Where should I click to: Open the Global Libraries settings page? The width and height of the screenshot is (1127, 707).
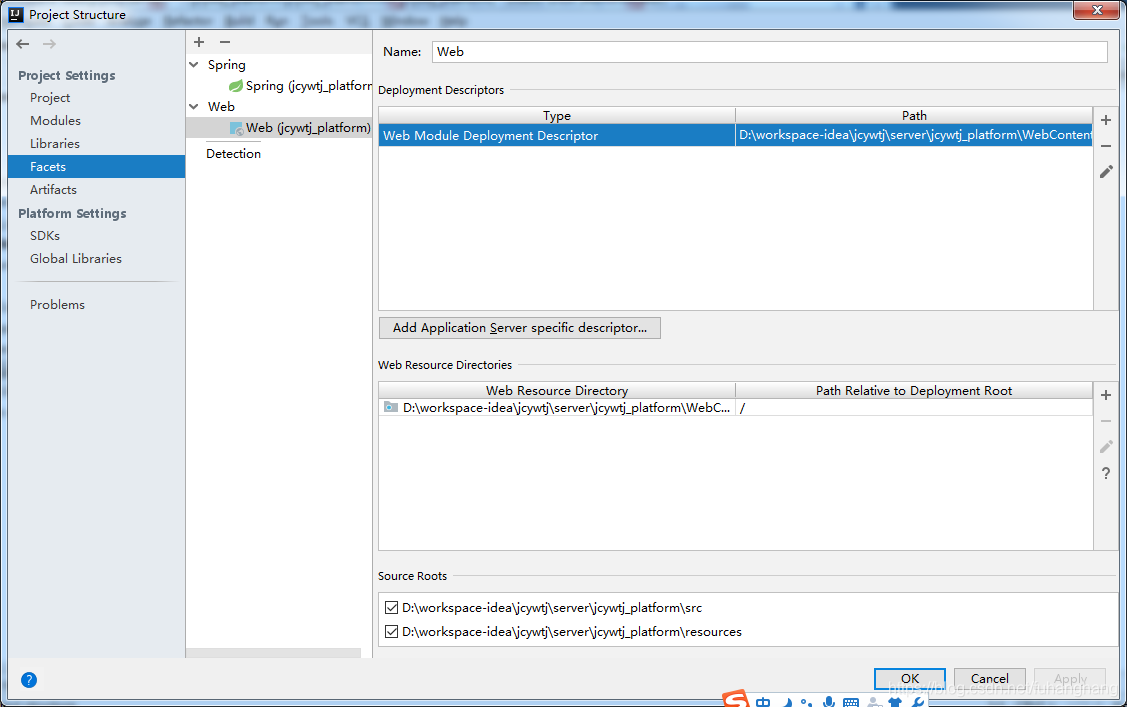pos(76,258)
